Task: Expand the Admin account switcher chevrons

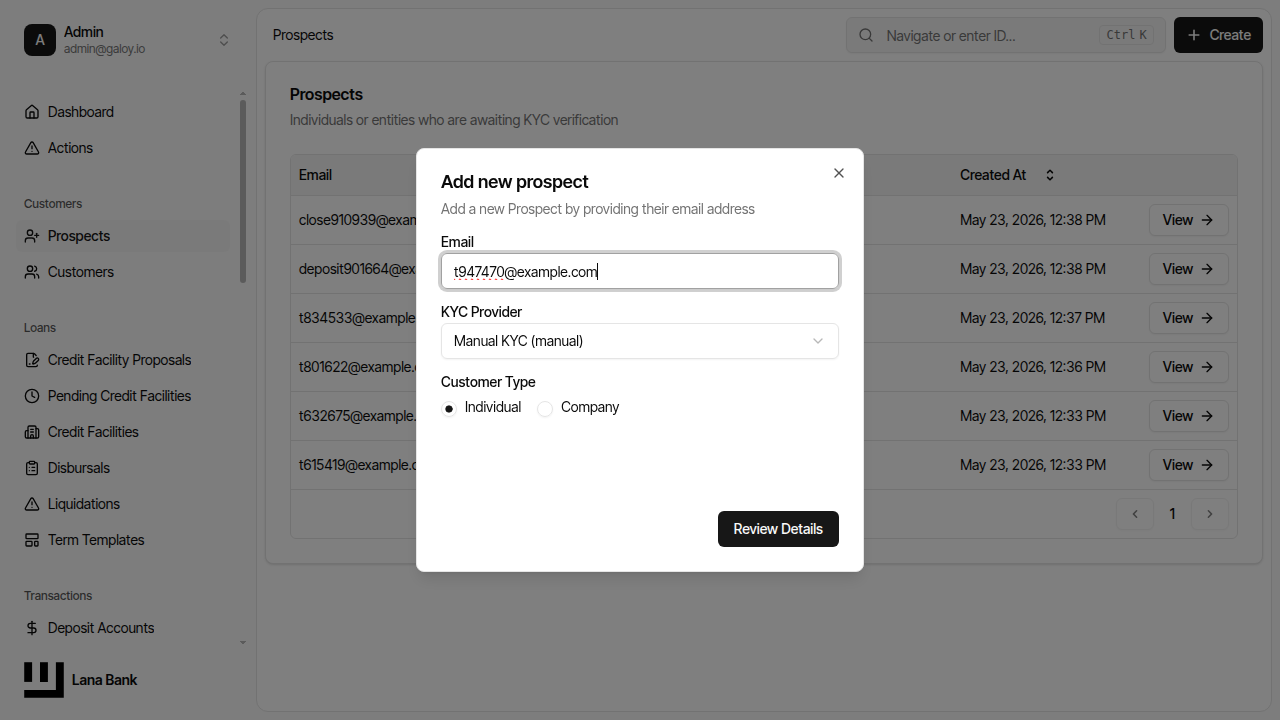Action: pos(224,40)
